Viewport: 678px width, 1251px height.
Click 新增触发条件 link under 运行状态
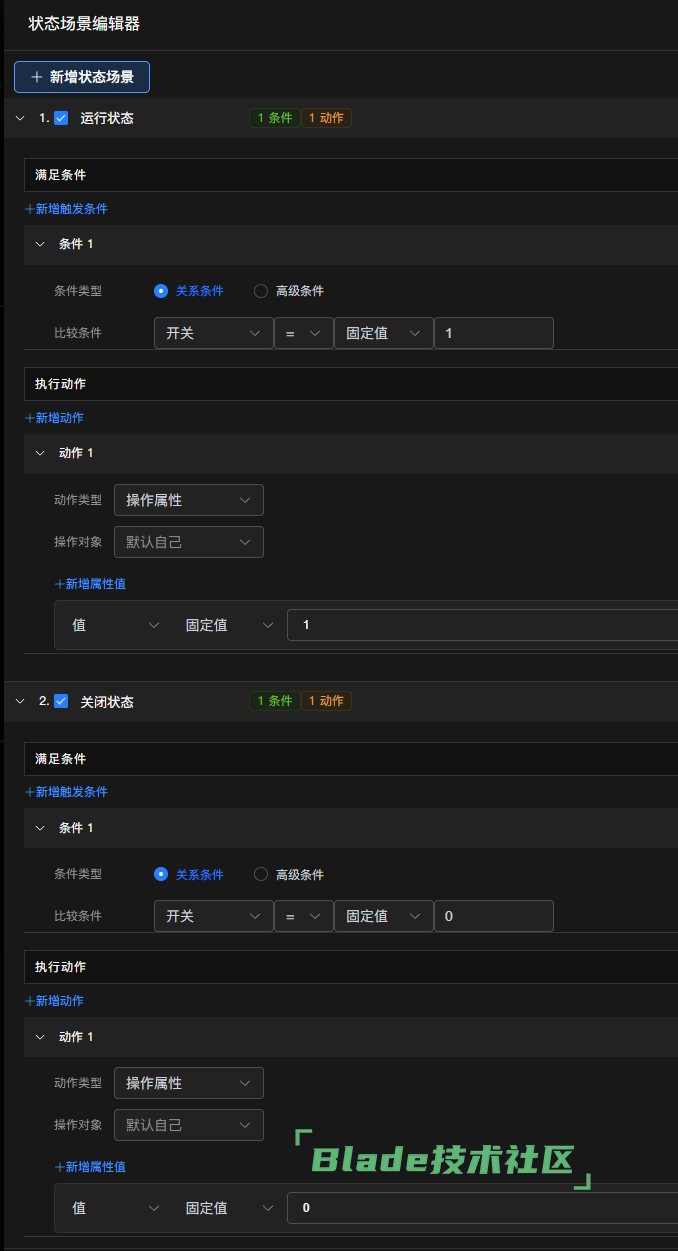[x=66, y=209]
